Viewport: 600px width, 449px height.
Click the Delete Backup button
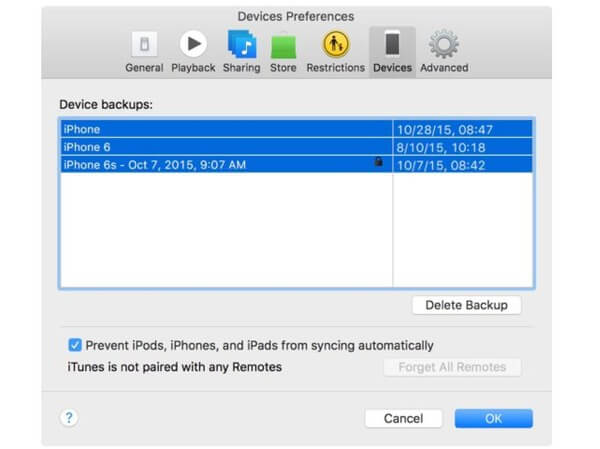(466, 305)
